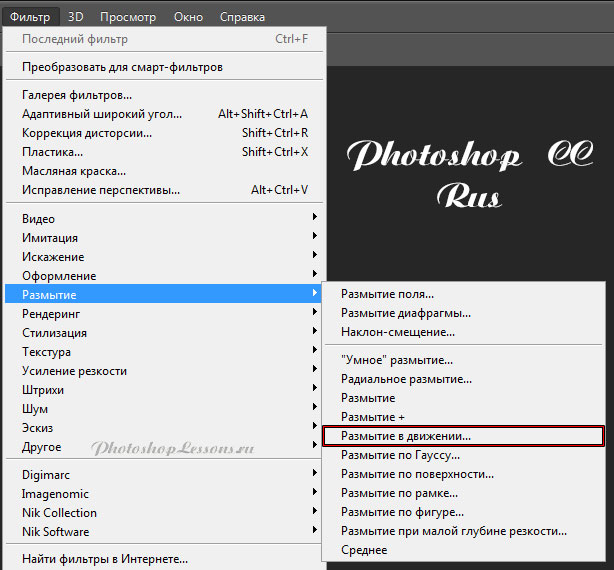The height and width of the screenshot is (570, 614).
Task: Expand the Nik Collection submenu
Action: [x=164, y=513]
